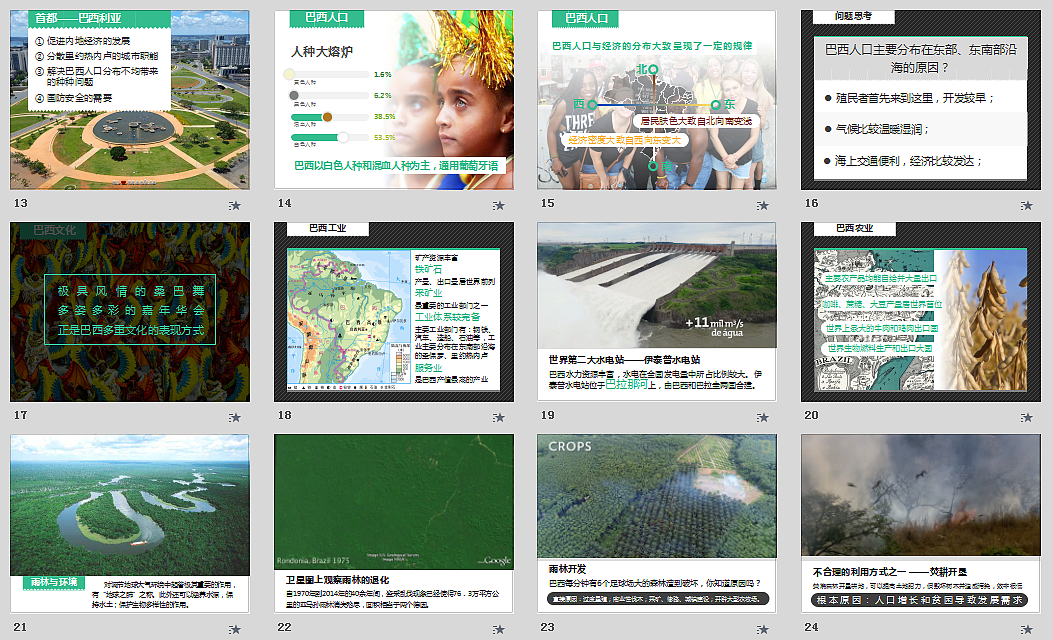Click slide number 18 label
This screenshot has height=640, width=1053.
tap(285, 415)
